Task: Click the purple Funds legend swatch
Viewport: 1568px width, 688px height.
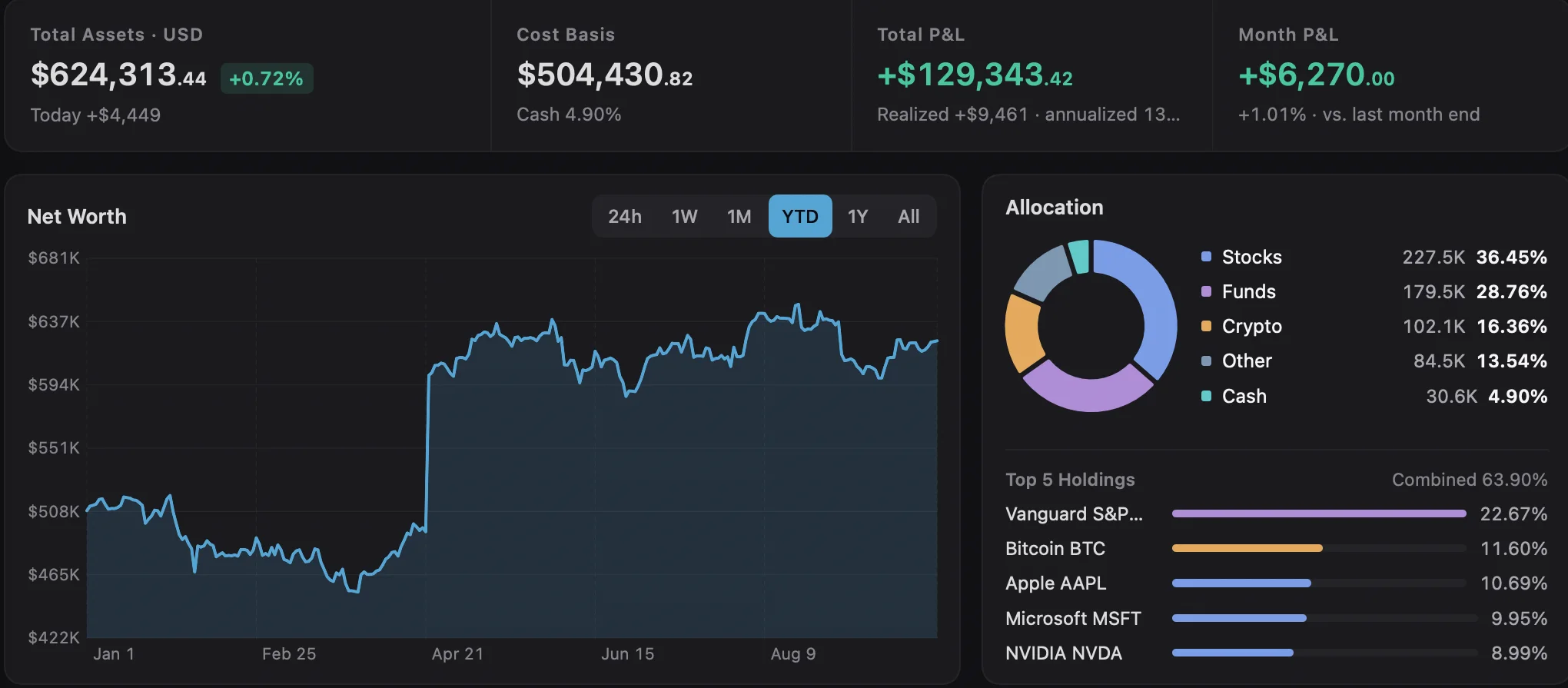Action: [x=1206, y=291]
